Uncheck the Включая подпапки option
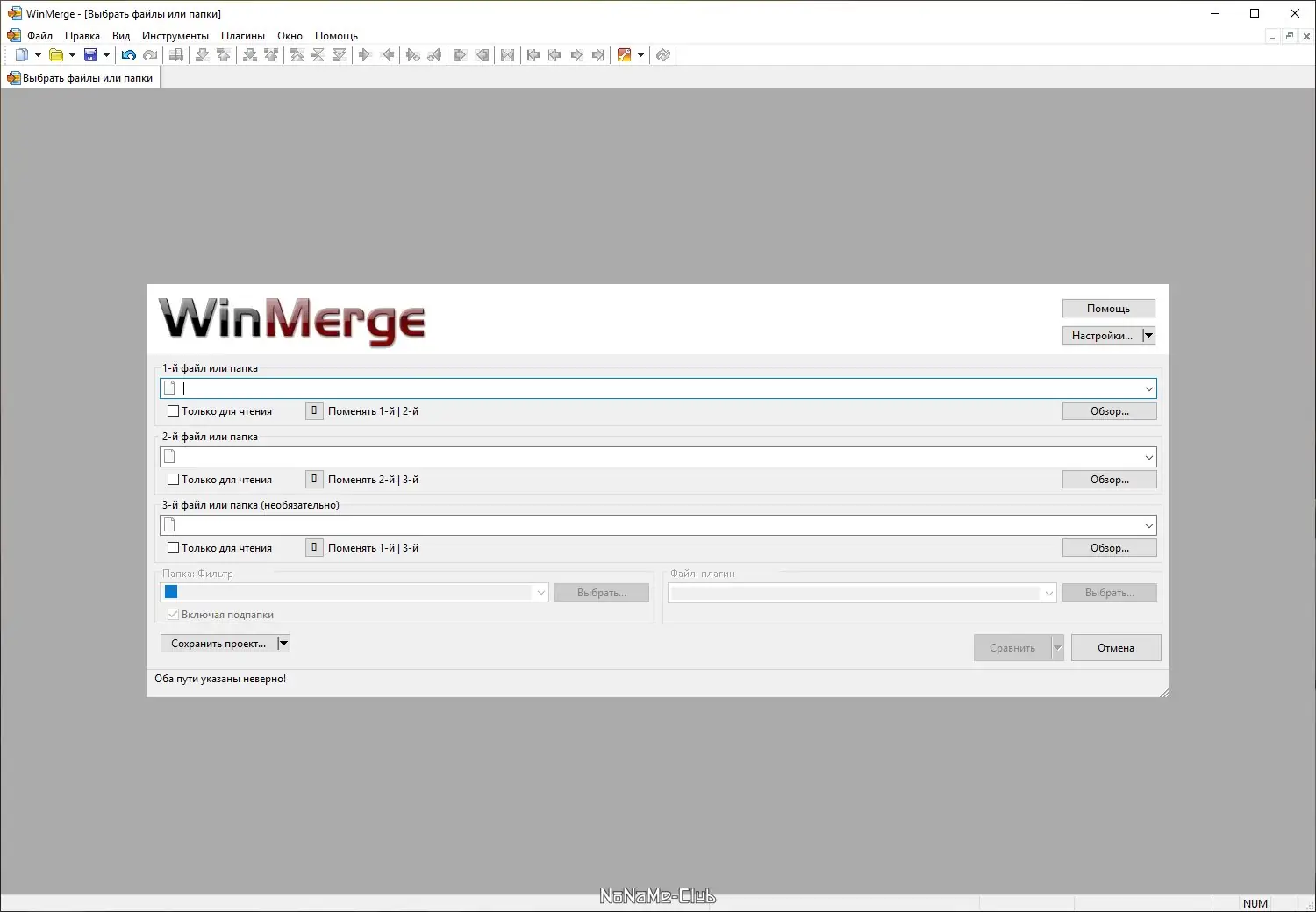 pyautogui.click(x=173, y=614)
